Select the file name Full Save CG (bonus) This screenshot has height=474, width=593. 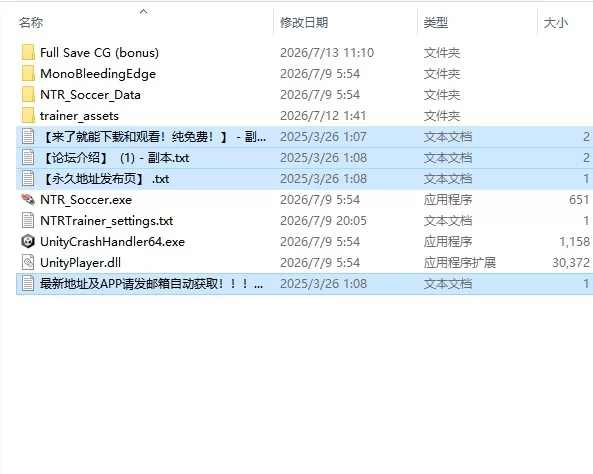tap(99, 53)
